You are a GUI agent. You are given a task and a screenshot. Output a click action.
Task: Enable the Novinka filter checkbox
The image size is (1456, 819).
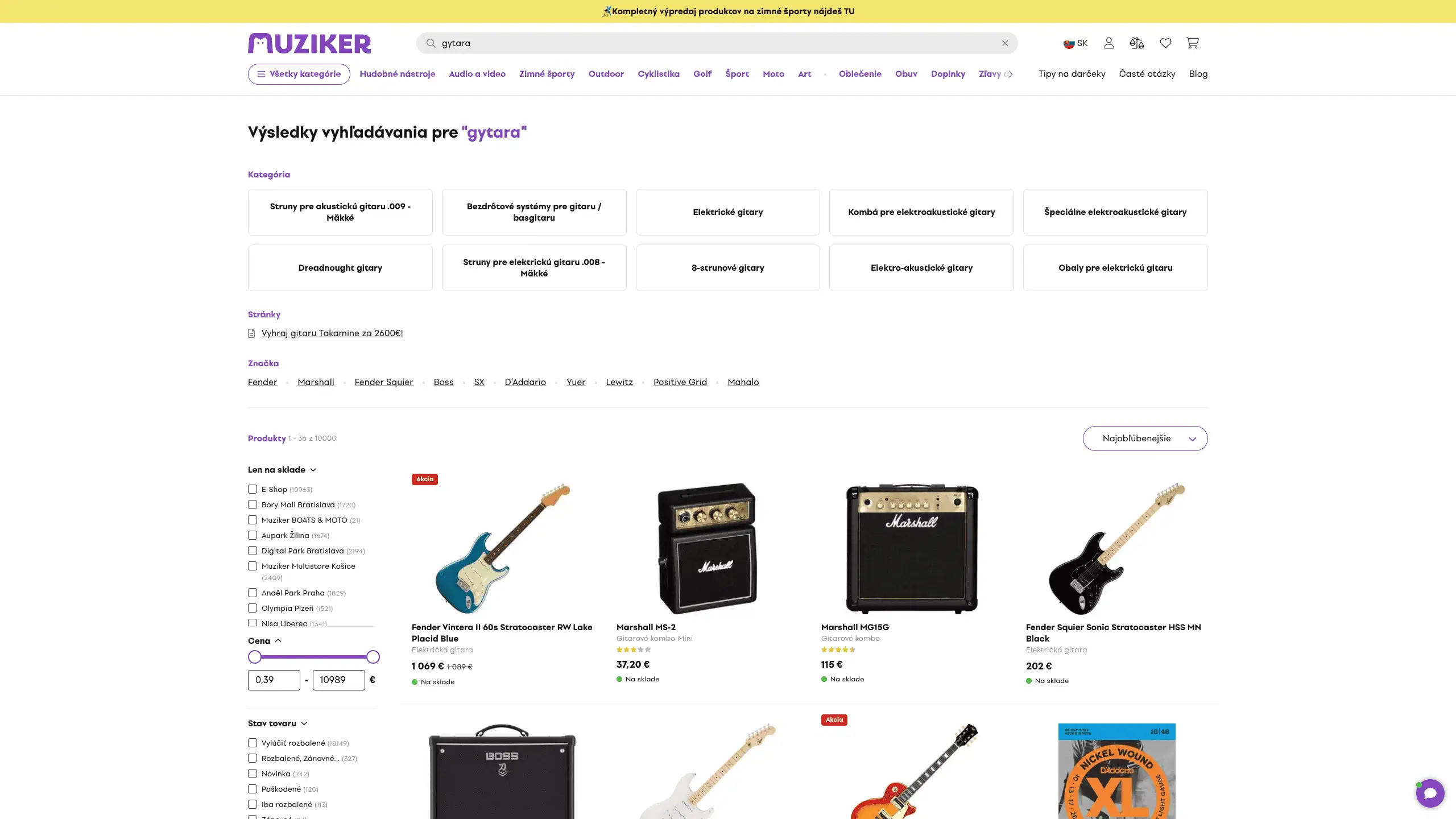tap(253, 773)
